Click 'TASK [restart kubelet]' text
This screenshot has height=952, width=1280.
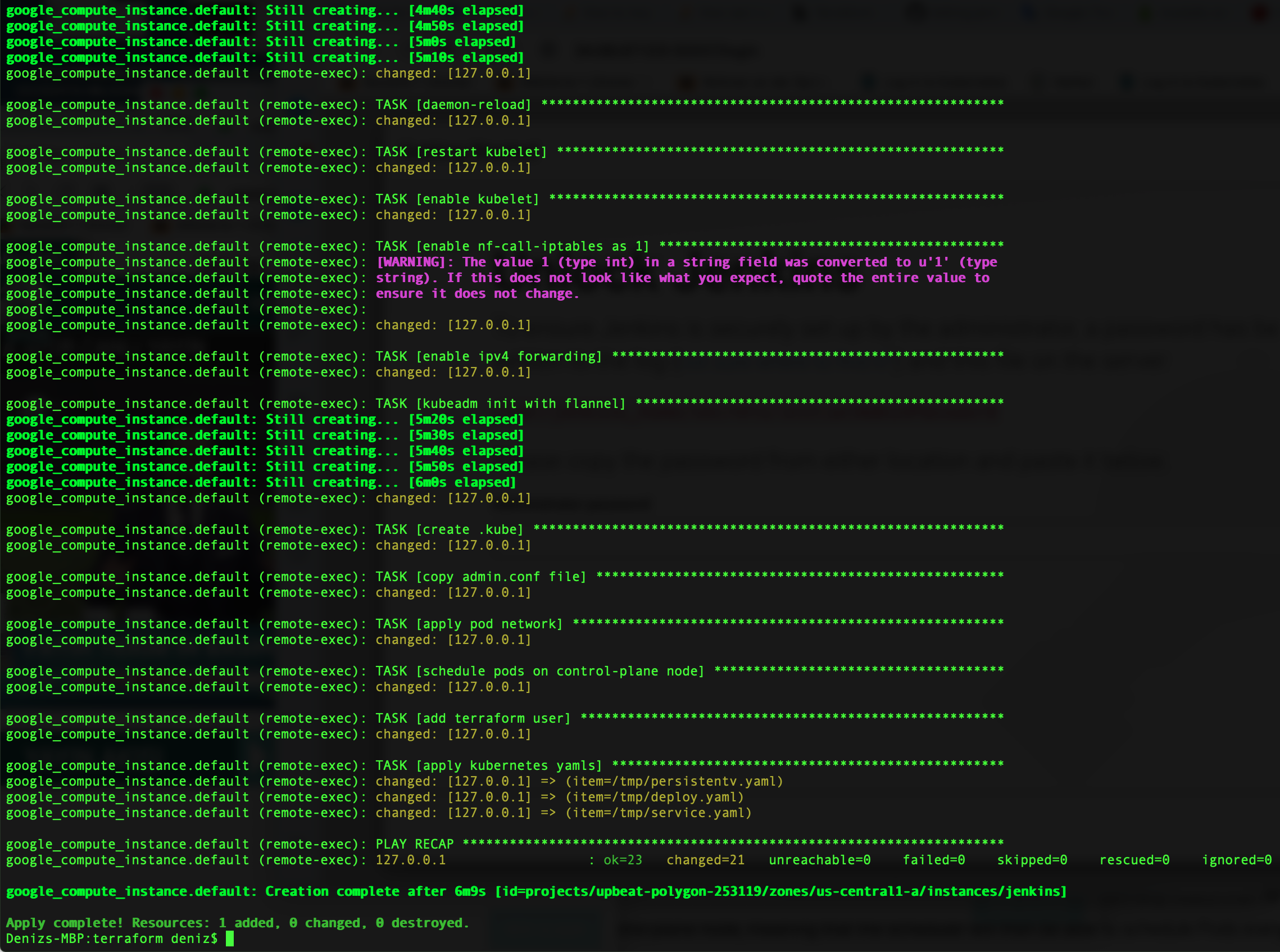pos(461,152)
